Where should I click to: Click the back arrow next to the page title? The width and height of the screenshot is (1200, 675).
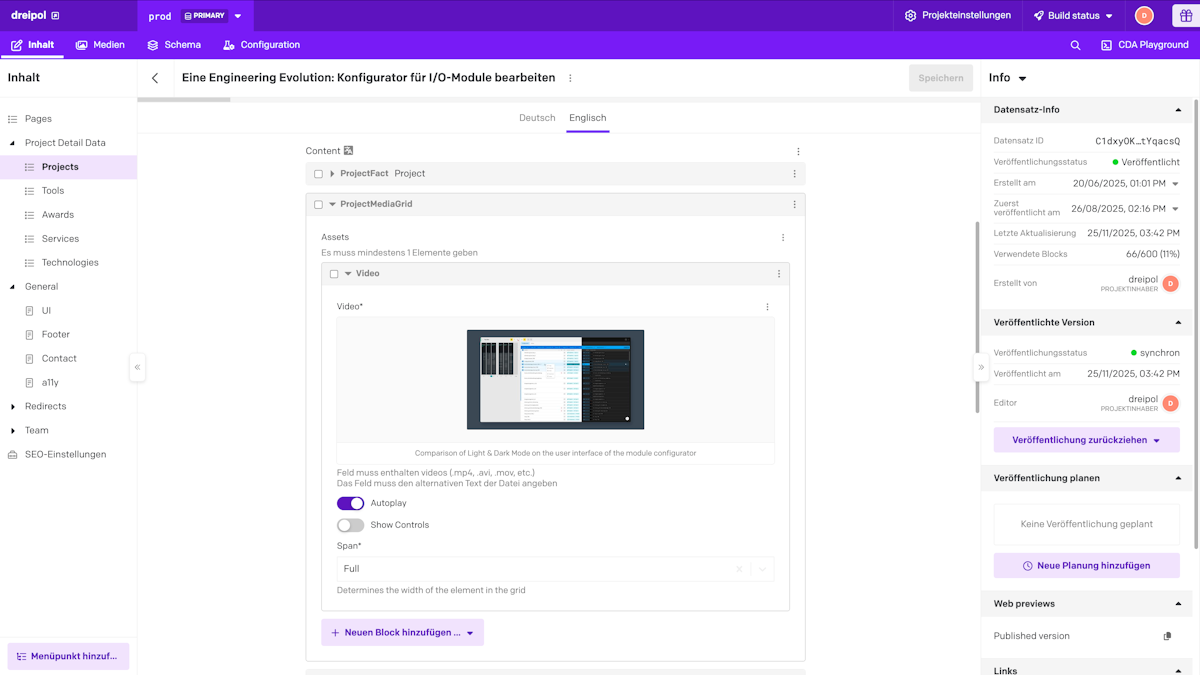tap(155, 77)
